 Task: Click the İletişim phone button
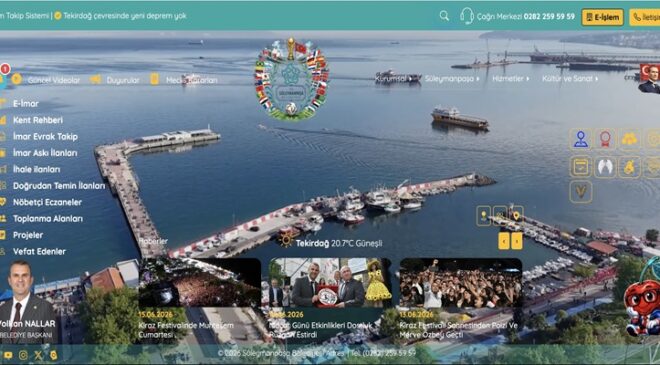[646, 17]
